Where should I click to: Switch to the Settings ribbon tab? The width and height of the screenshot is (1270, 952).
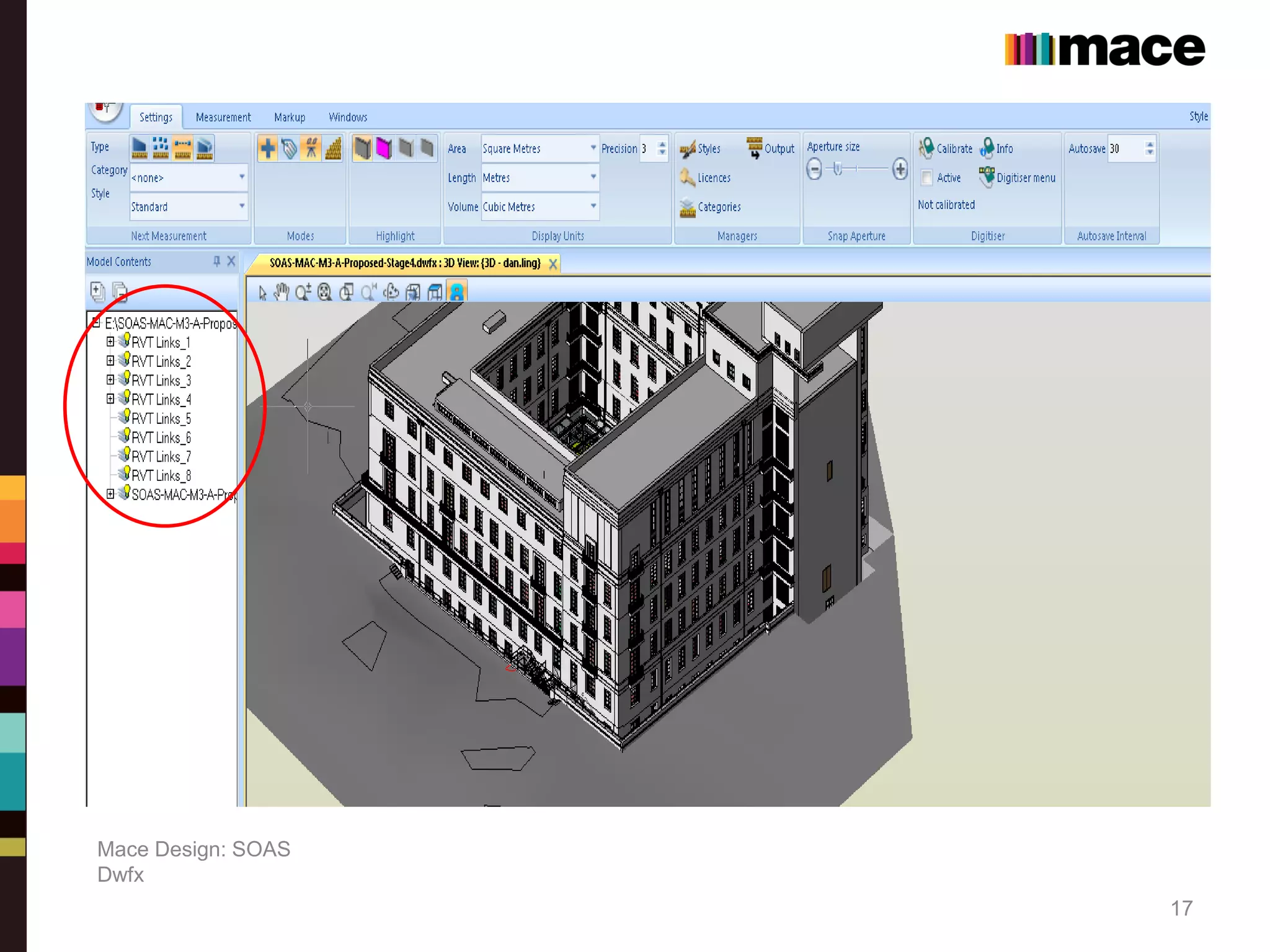[156, 117]
